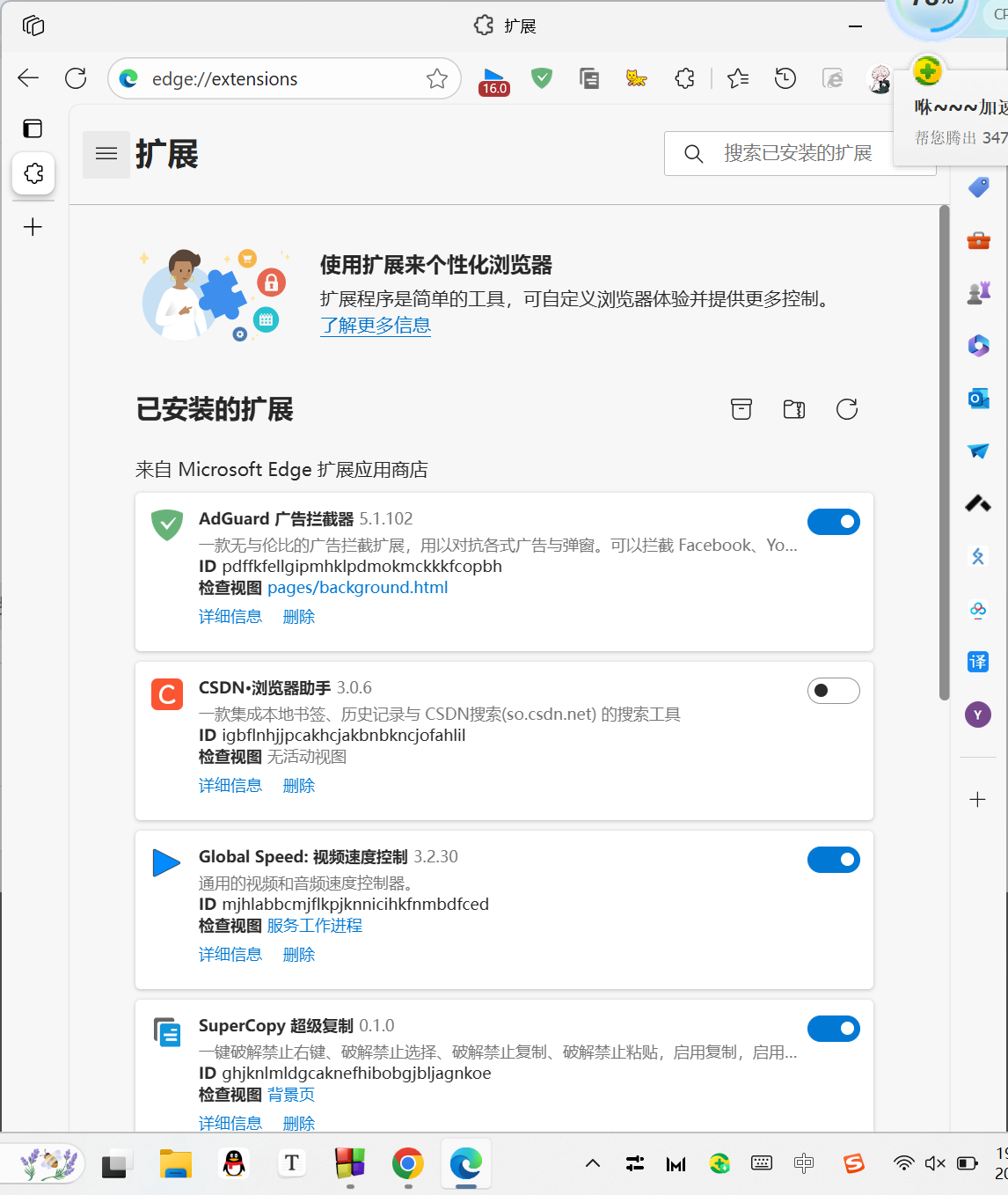The height and width of the screenshot is (1195, 1008).
Task: Open the Global Speed toolbar extension icon
Action: pyautogui.click(x=493, y=80)
